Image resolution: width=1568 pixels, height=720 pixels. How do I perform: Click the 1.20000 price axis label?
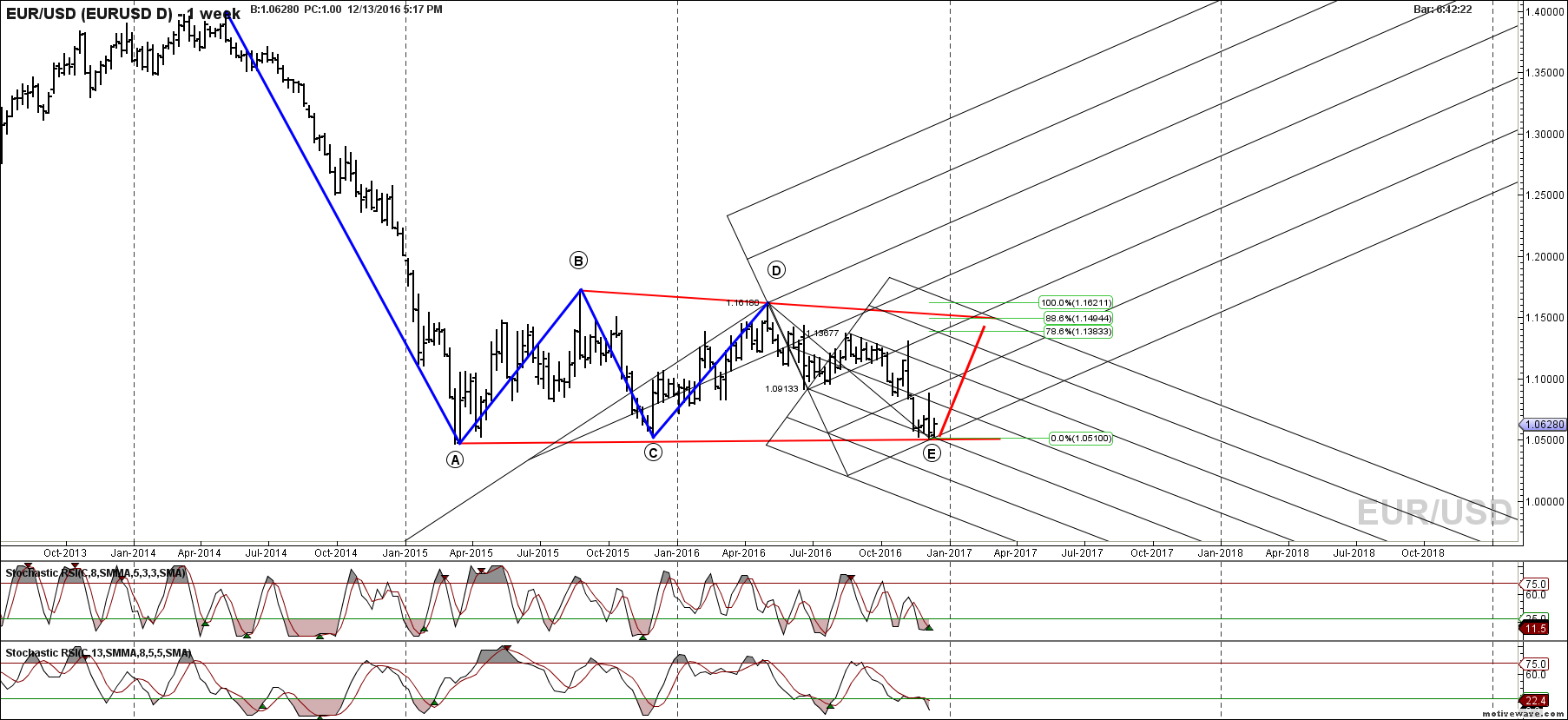pos(1545,257)
